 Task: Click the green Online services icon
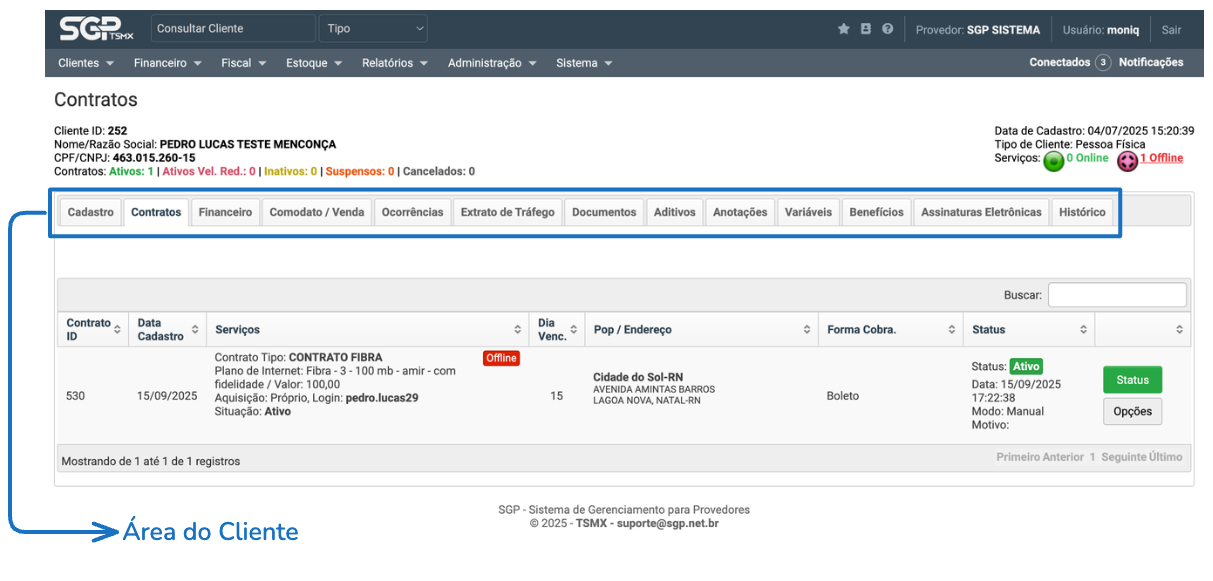point(1053,161)
